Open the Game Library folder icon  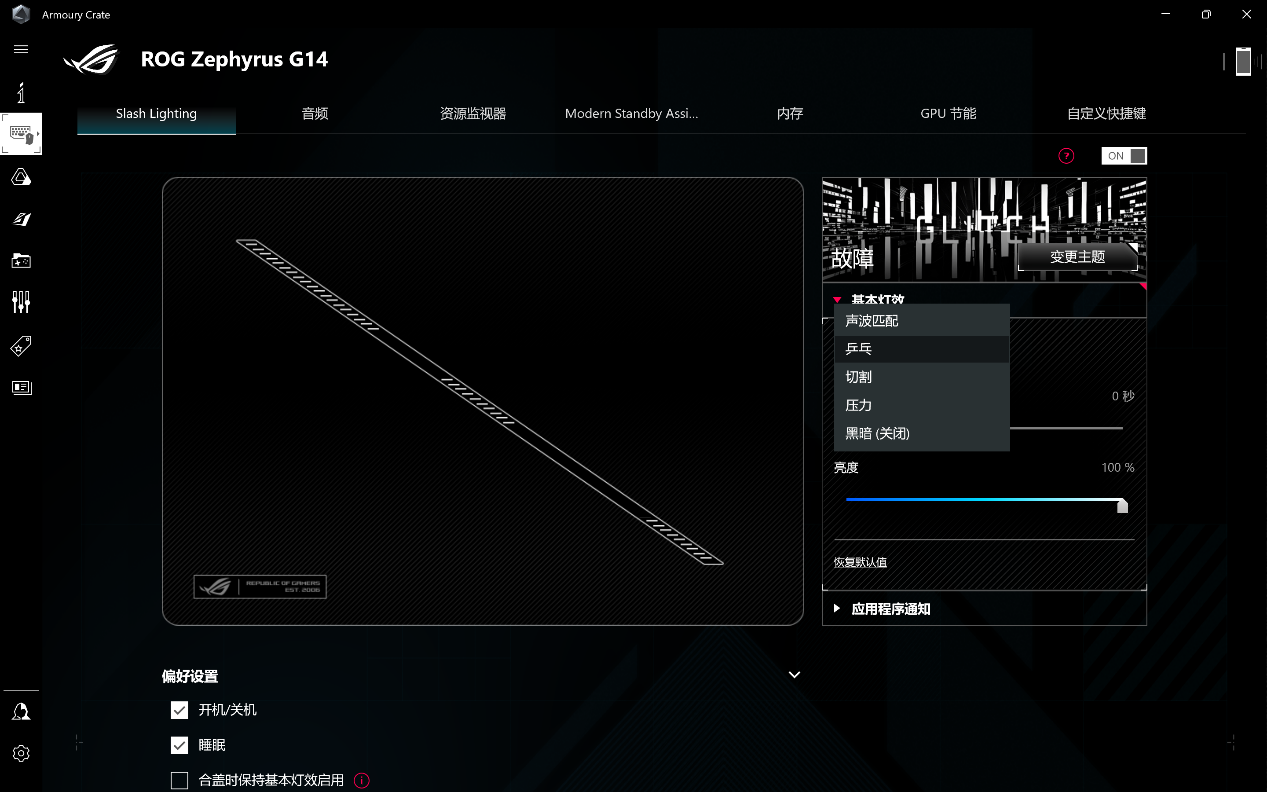[x=21, y=260]
